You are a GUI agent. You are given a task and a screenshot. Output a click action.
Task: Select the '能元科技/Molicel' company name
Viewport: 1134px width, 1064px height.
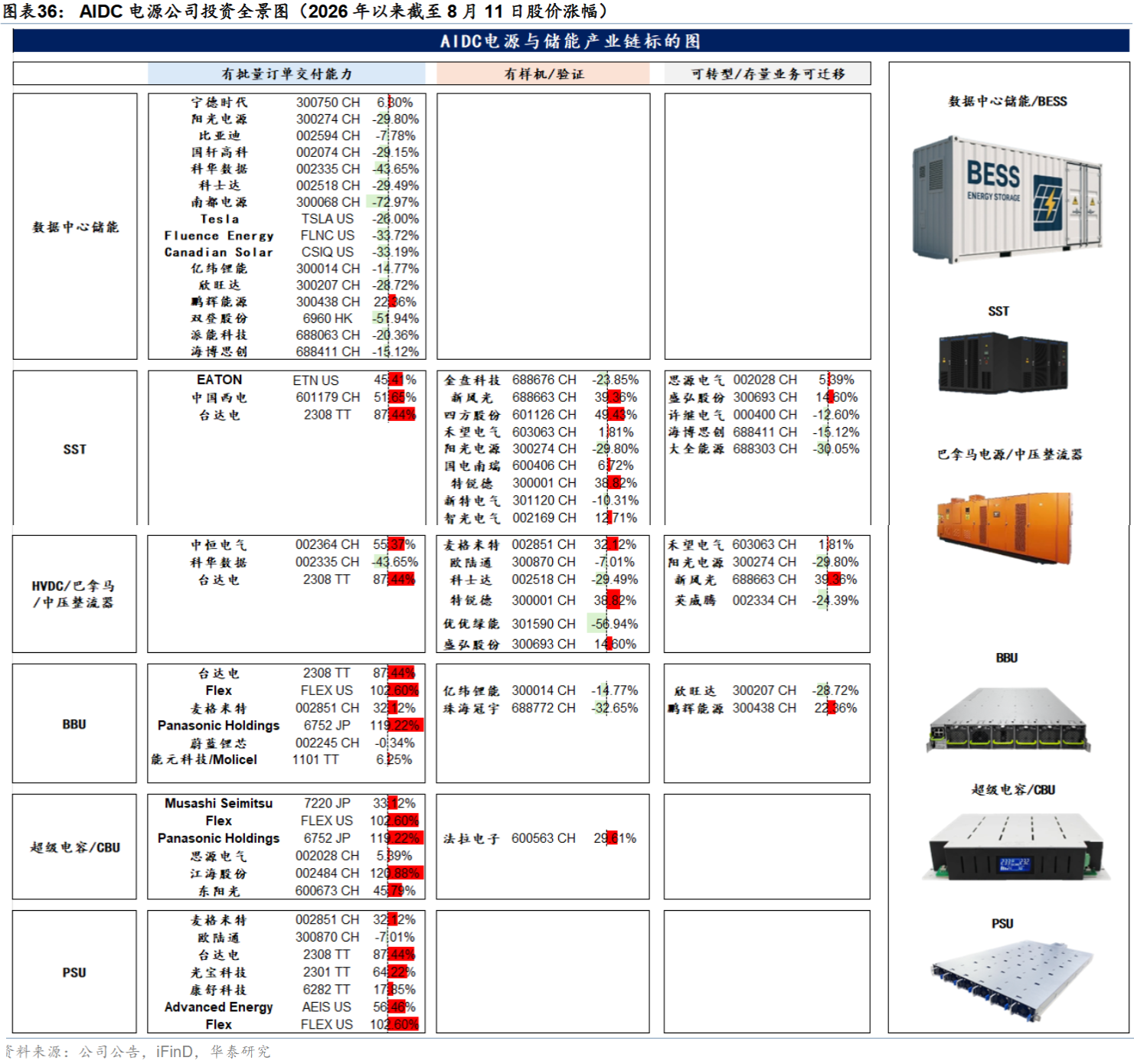click(x=204, y=760)
